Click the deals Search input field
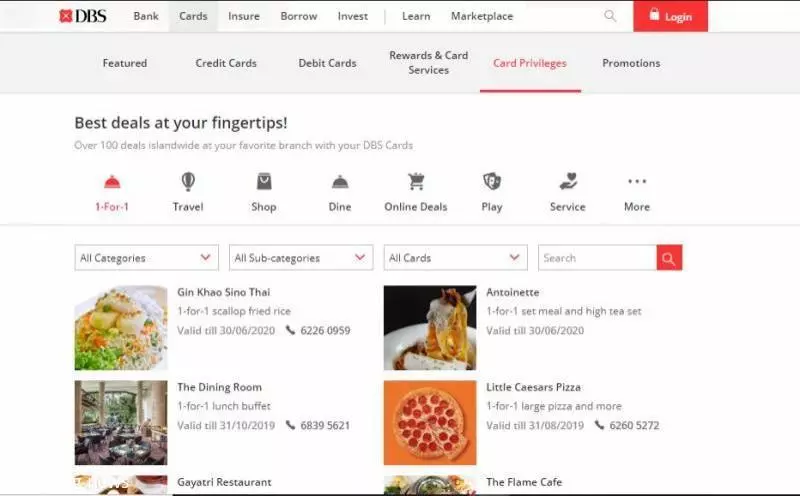Screen dimensions: 800x496 (x=597, y=258)
